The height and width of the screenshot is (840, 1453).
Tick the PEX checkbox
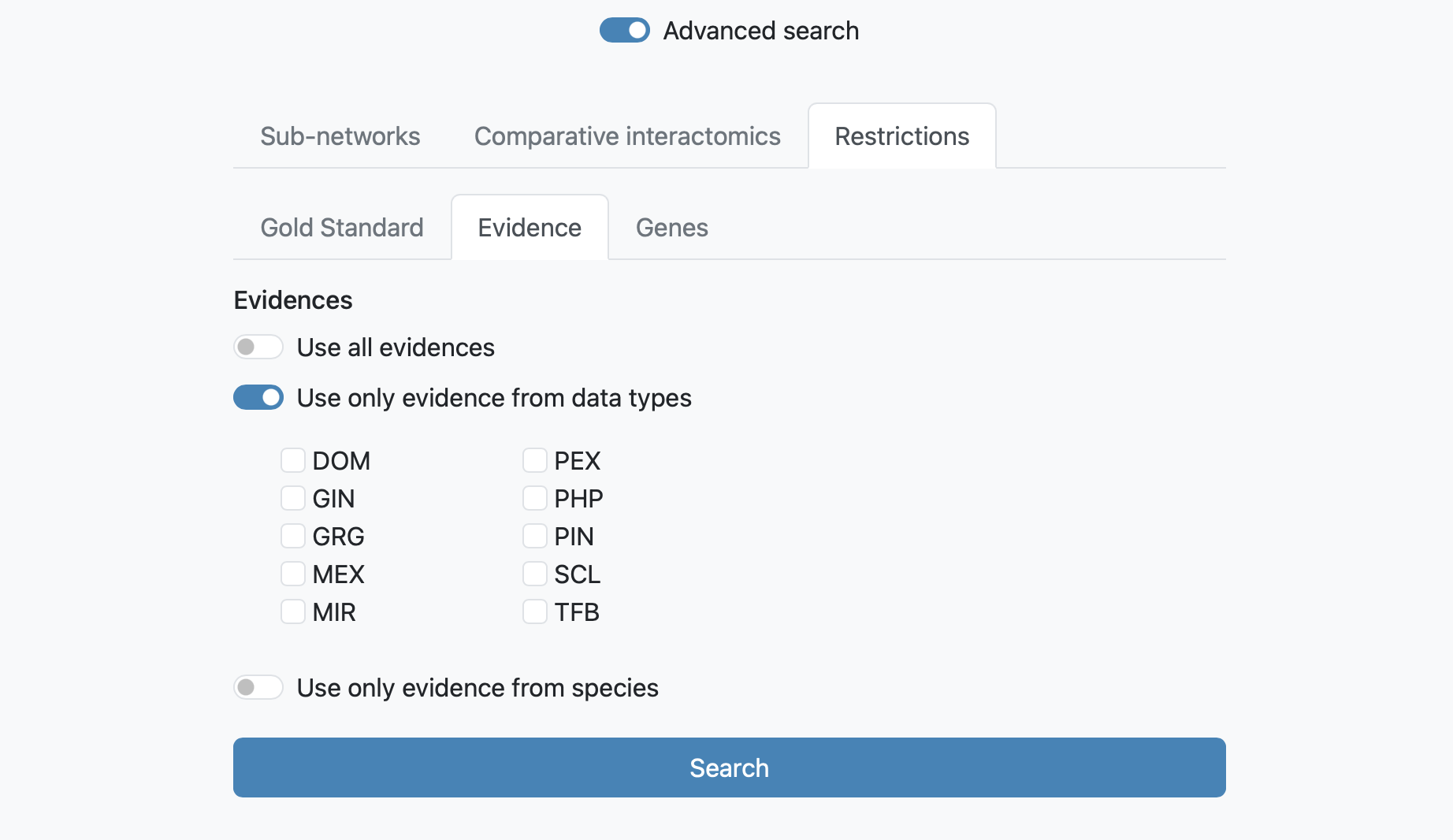[535, 460]
